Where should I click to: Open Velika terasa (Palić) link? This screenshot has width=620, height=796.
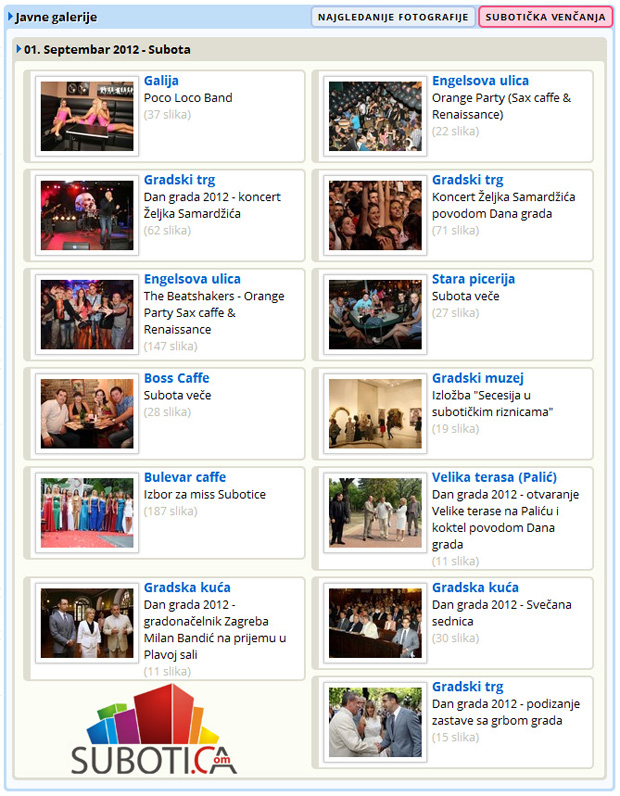tap(494, 477)
